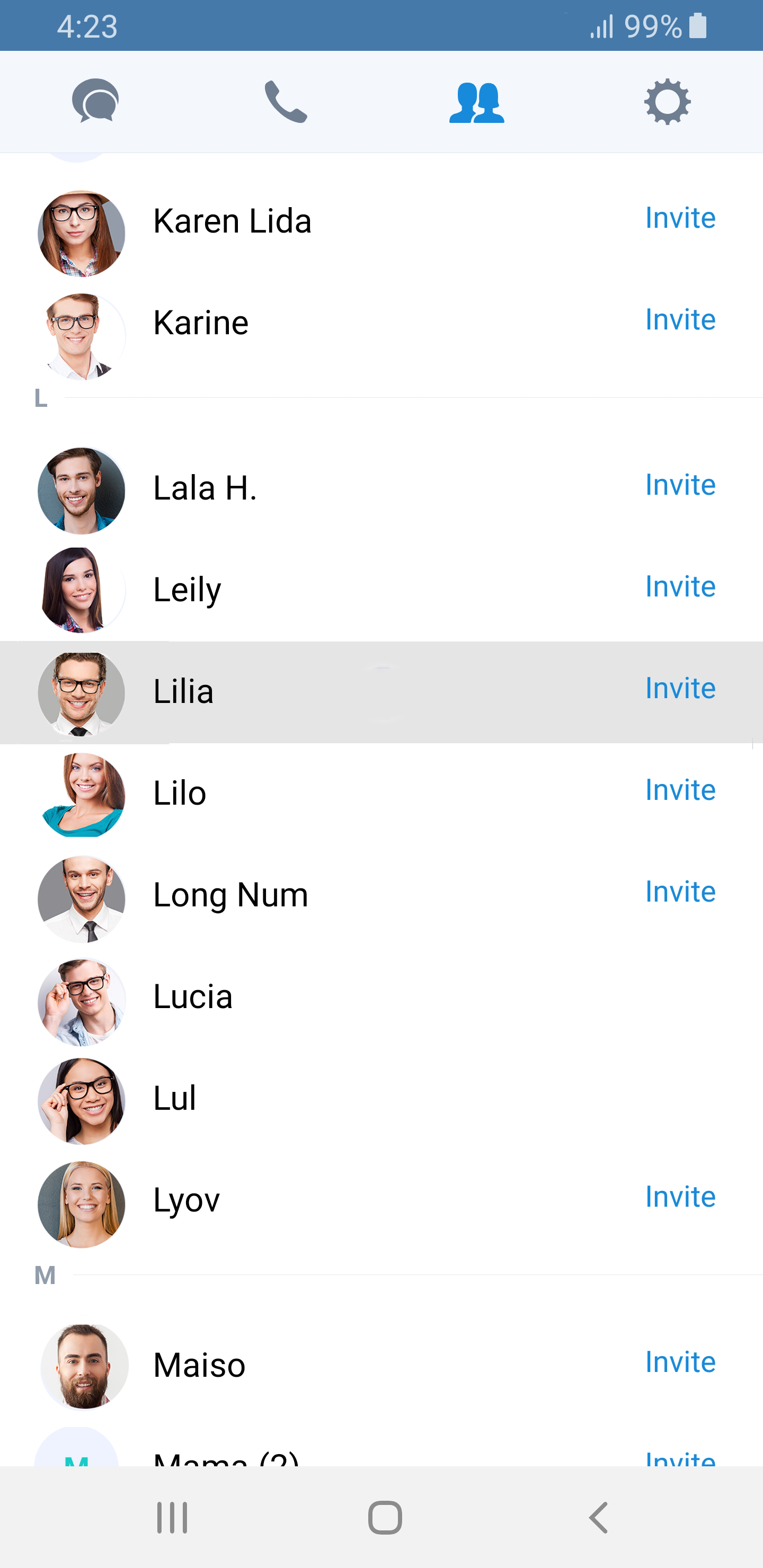Click Invite beside Lyov
The height and width of the screenshot is (1568, 763).
[x=680, y=1197]
